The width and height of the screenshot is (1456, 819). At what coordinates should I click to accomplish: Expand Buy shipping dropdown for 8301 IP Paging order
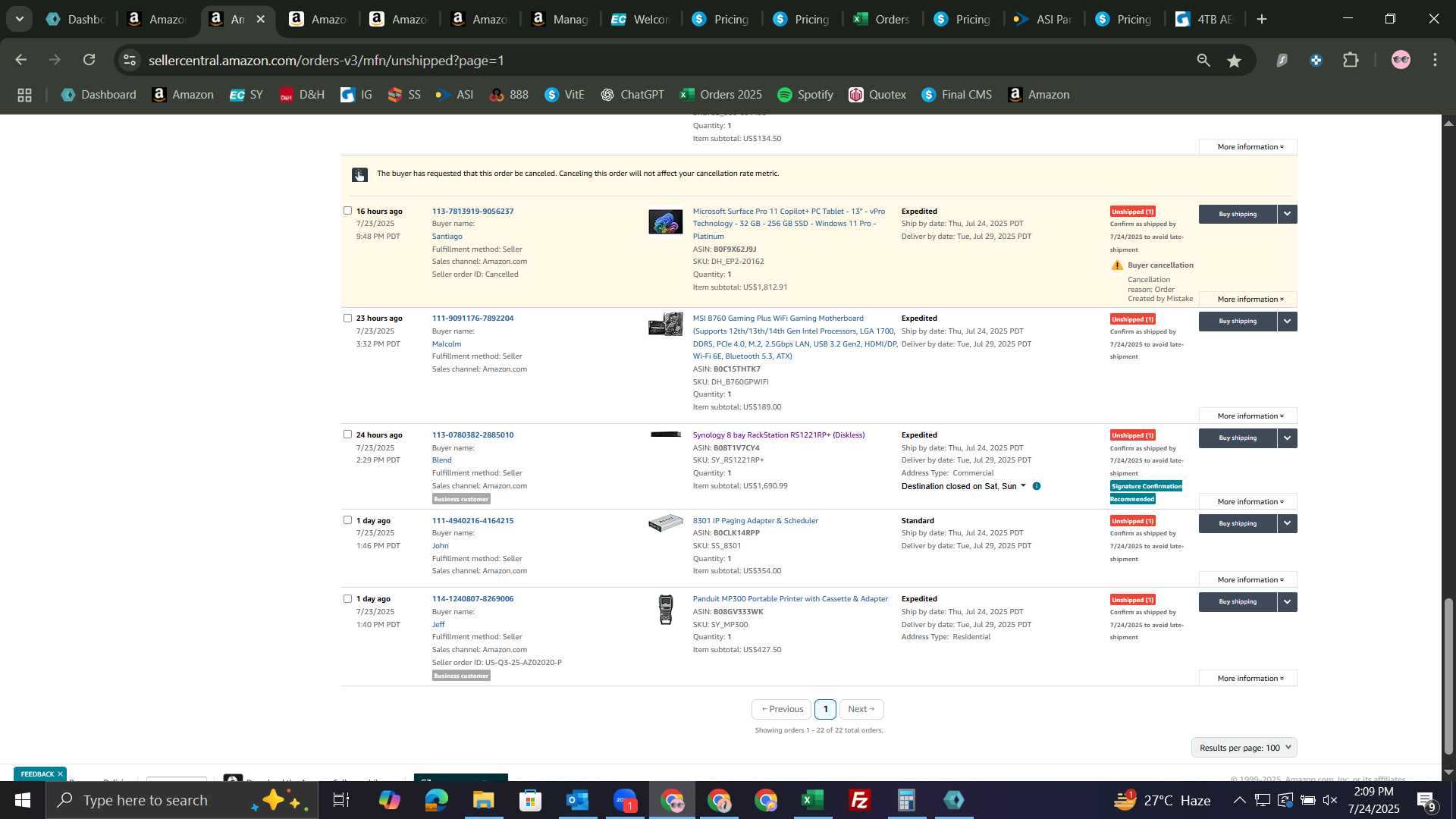pos(1288,523)
